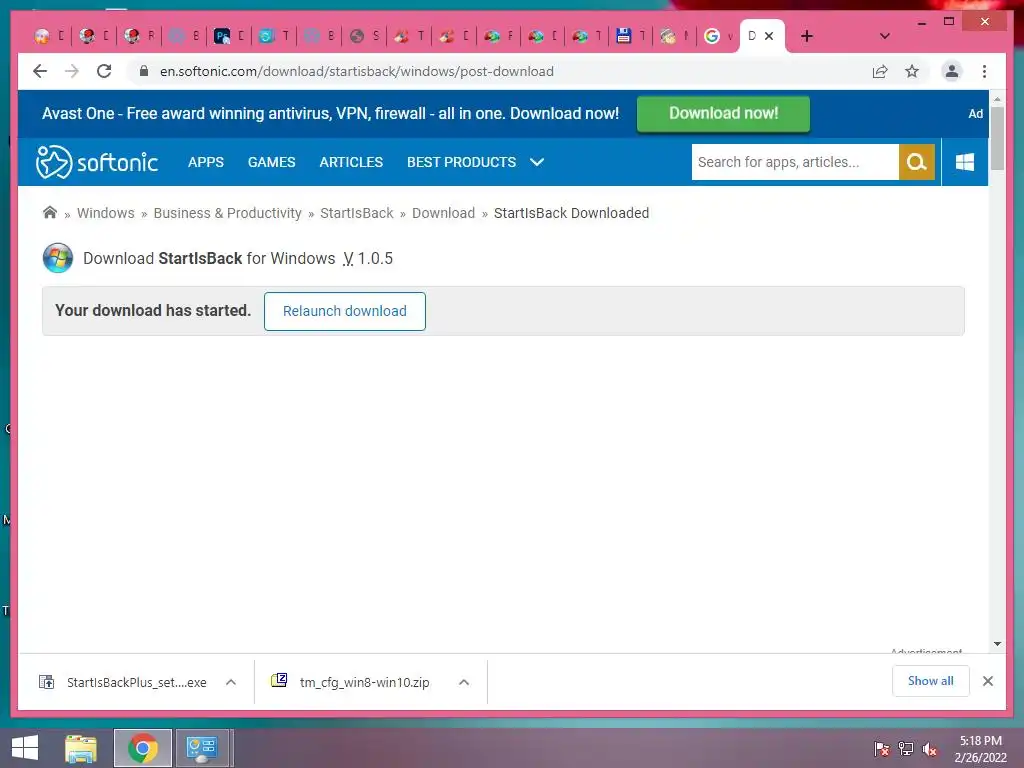This screenshot has width=1024, height=768.
Task: Click the orange search magnifier button
Action: coord(916,162)
